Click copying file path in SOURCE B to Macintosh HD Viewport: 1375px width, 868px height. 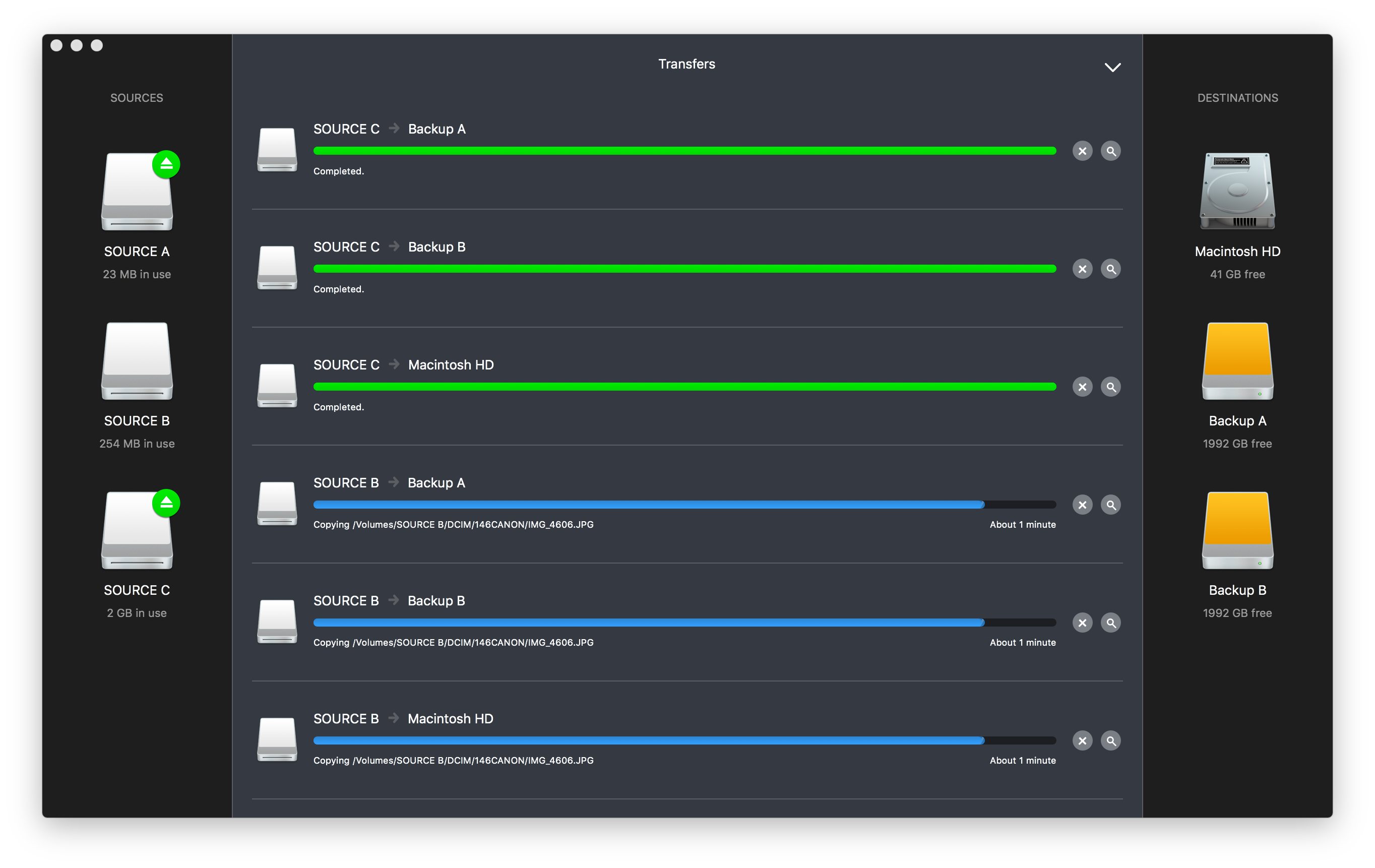point(454,761)
